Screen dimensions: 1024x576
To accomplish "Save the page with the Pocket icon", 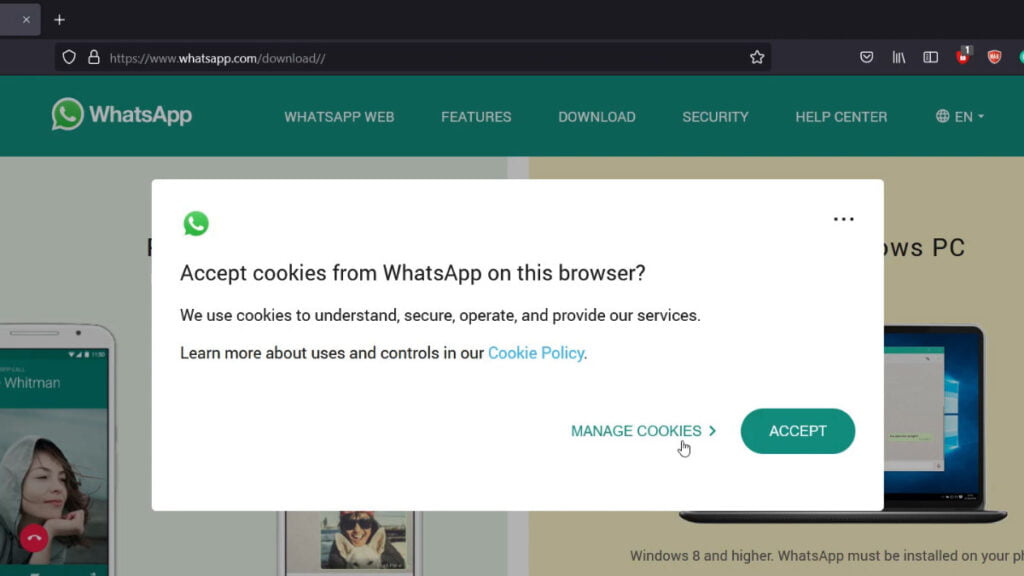I will coord(866,57).
